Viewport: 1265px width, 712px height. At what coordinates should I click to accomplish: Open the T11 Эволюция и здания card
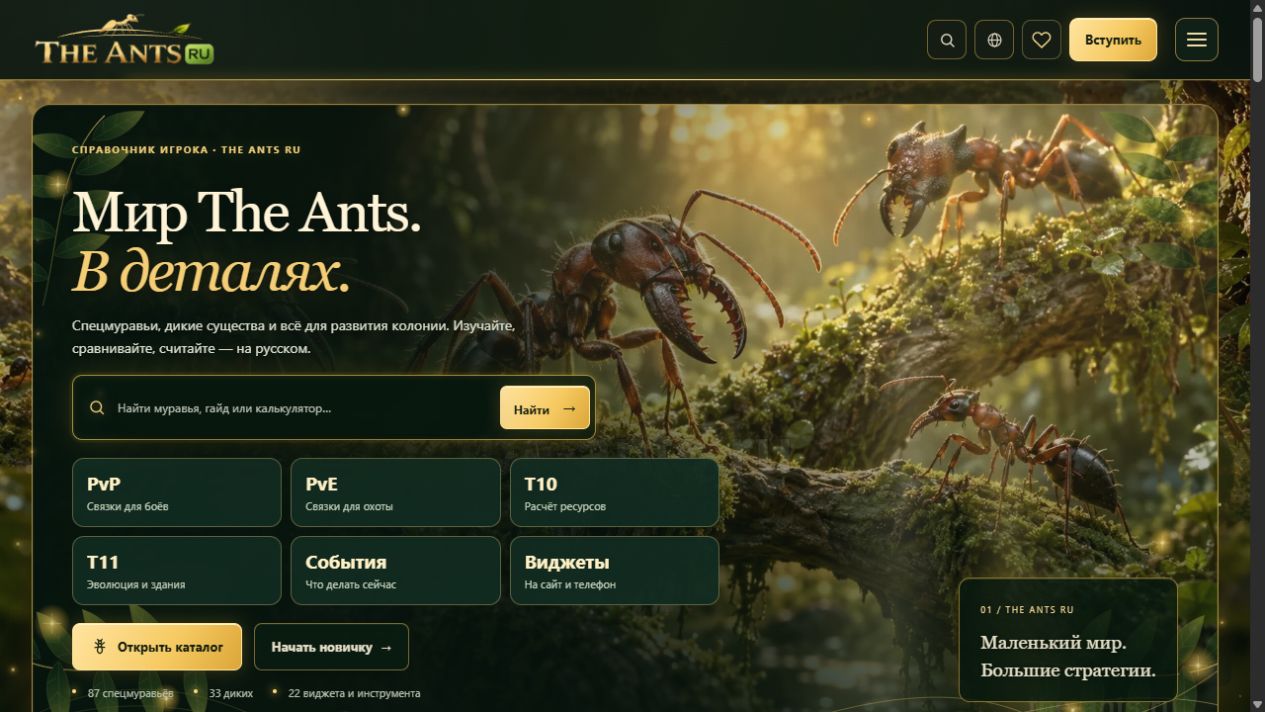(176, 570)
